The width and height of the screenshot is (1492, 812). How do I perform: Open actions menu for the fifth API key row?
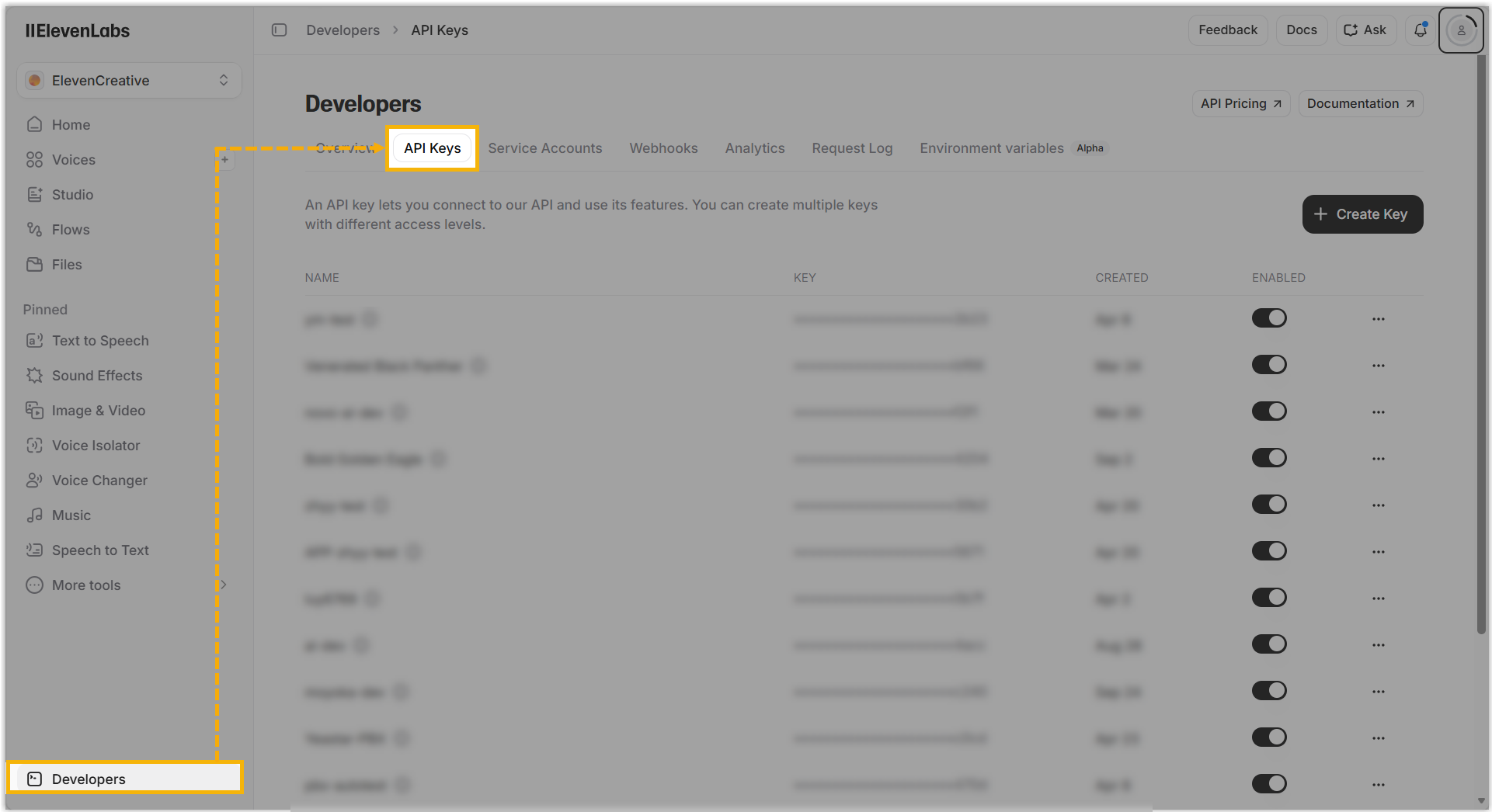[1378, 505]
